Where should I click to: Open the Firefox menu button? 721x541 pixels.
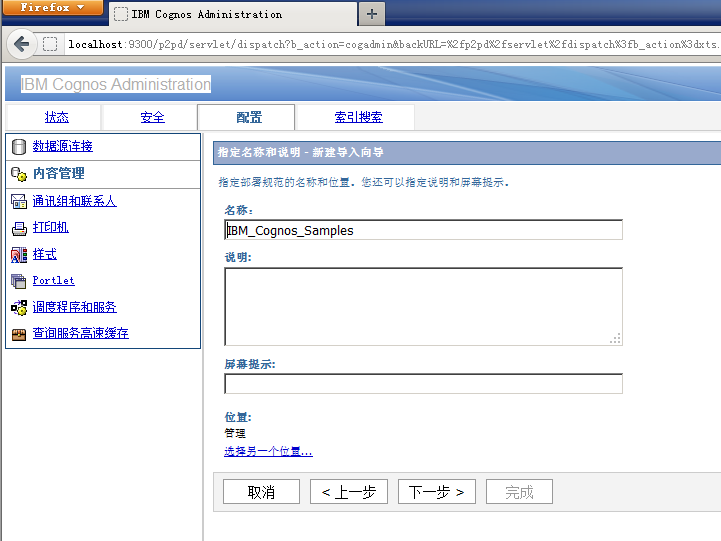pyautogui.click(x=52, y=7)
